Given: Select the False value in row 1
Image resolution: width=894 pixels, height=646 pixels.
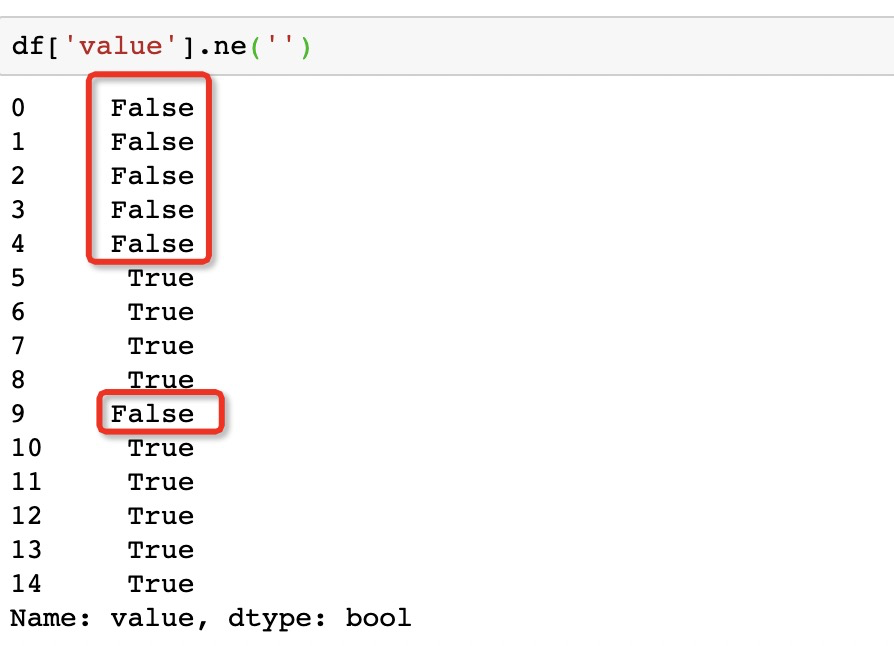Looking at the screenshot, I should coord(152,142).
